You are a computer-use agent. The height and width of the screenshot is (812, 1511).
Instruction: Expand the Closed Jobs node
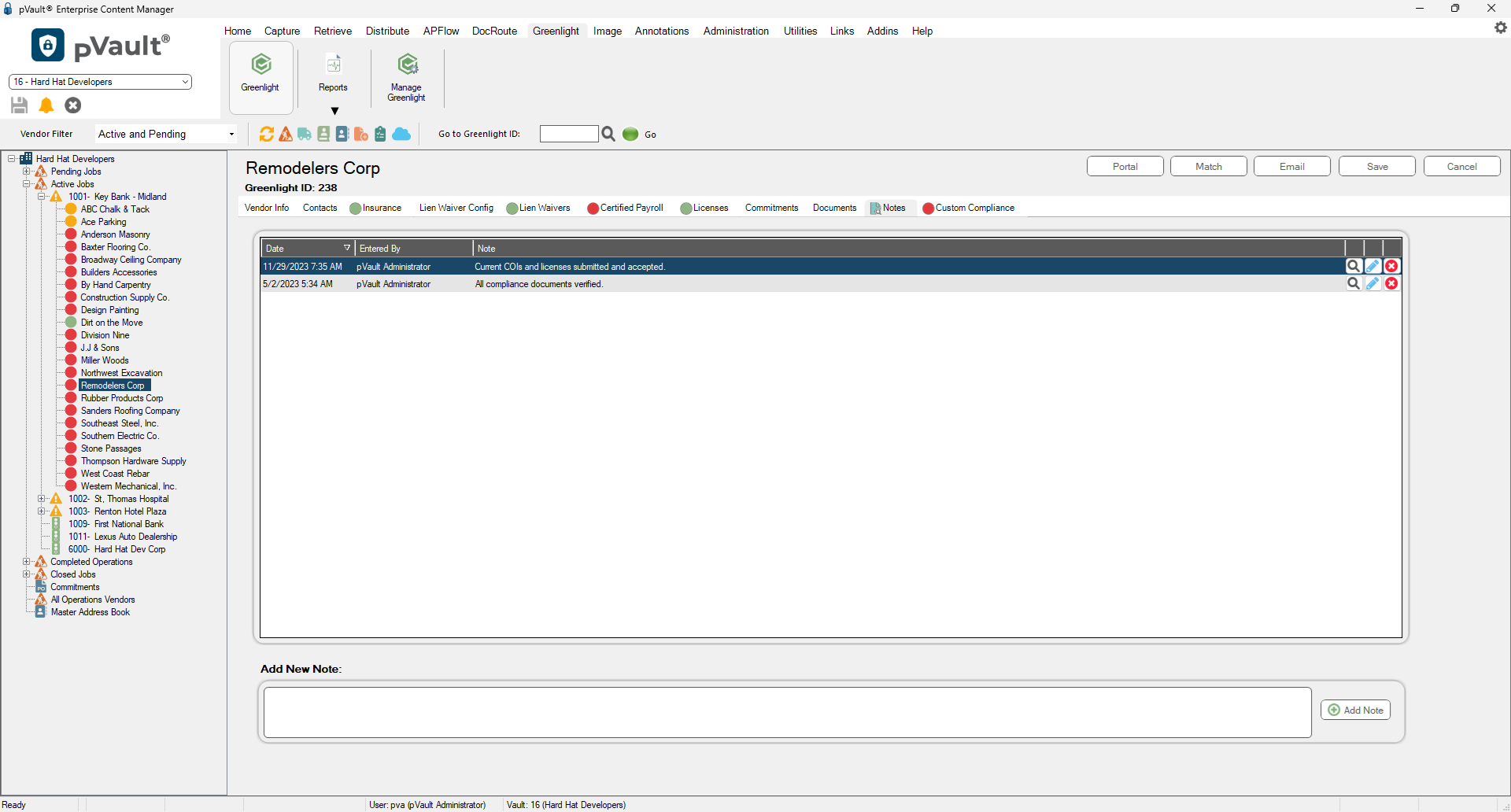coord(27,574)
